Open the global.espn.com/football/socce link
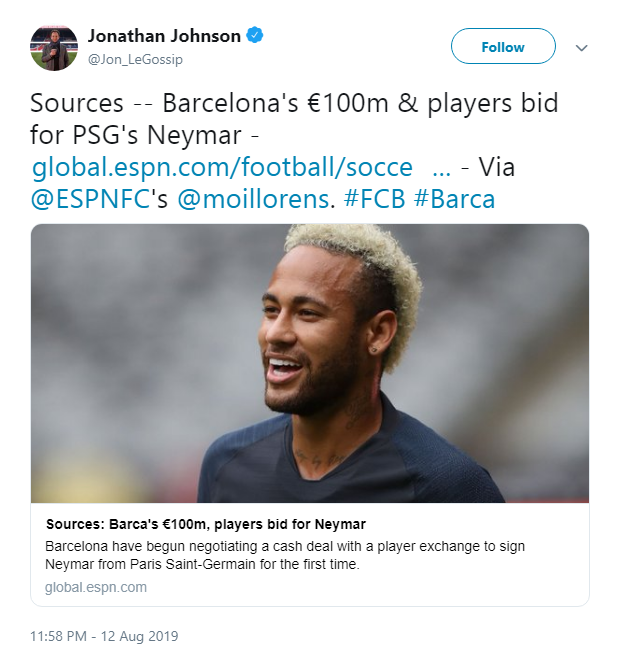 (x=222, y=167)
